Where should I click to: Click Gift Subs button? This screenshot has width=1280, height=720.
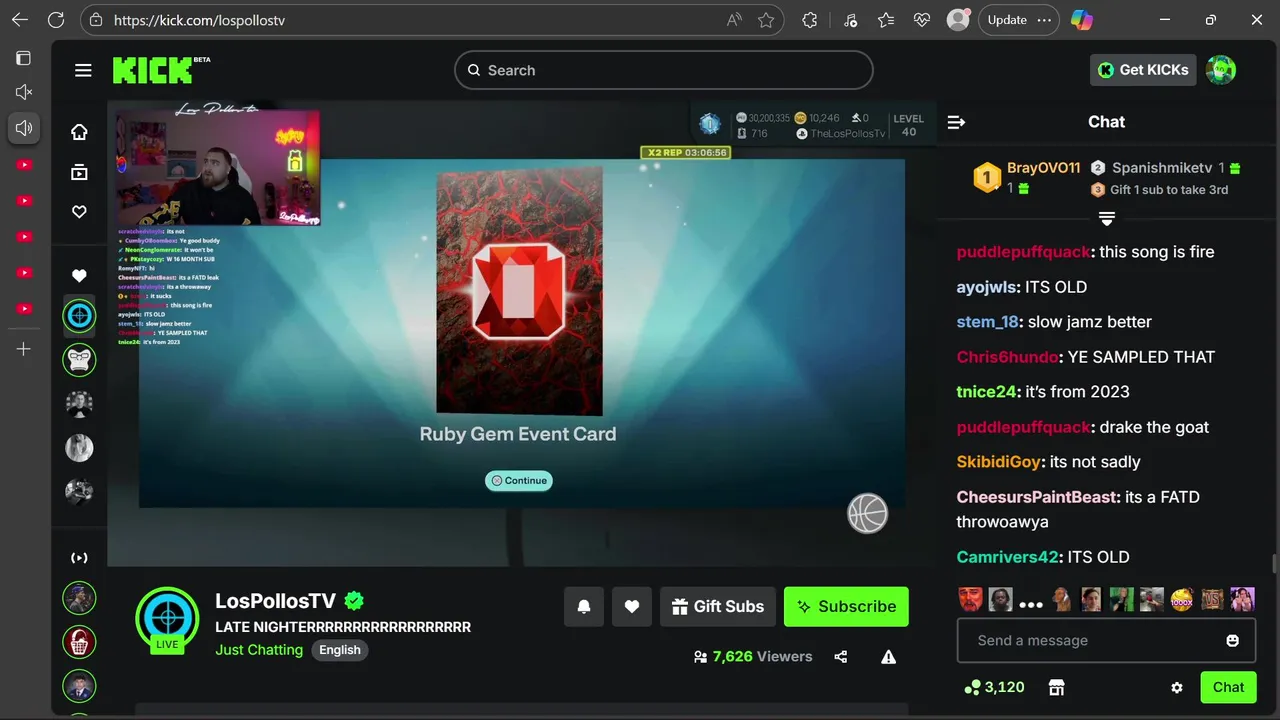pos(718,607)
